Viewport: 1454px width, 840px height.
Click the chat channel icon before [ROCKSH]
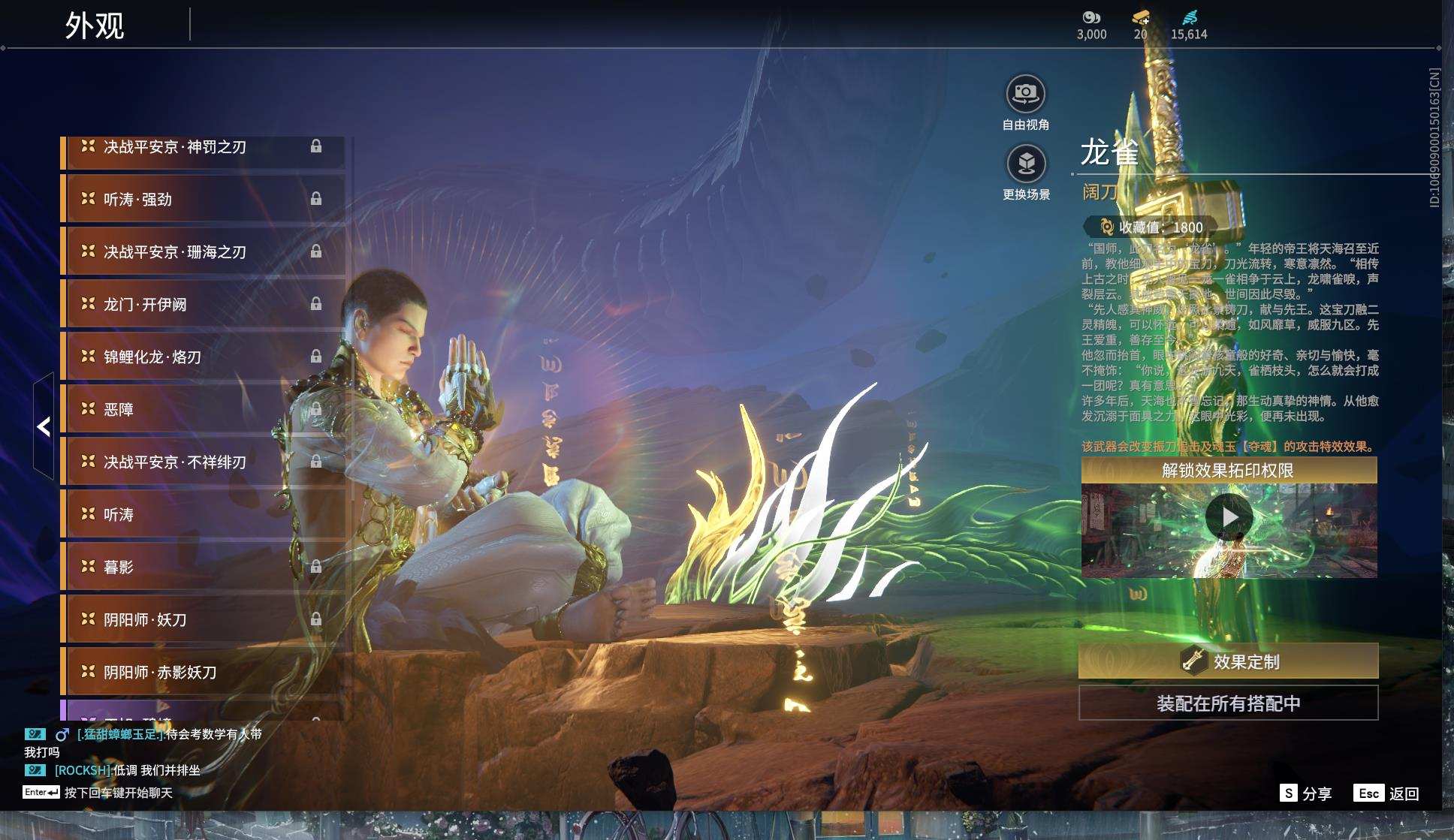pos(35,770)
